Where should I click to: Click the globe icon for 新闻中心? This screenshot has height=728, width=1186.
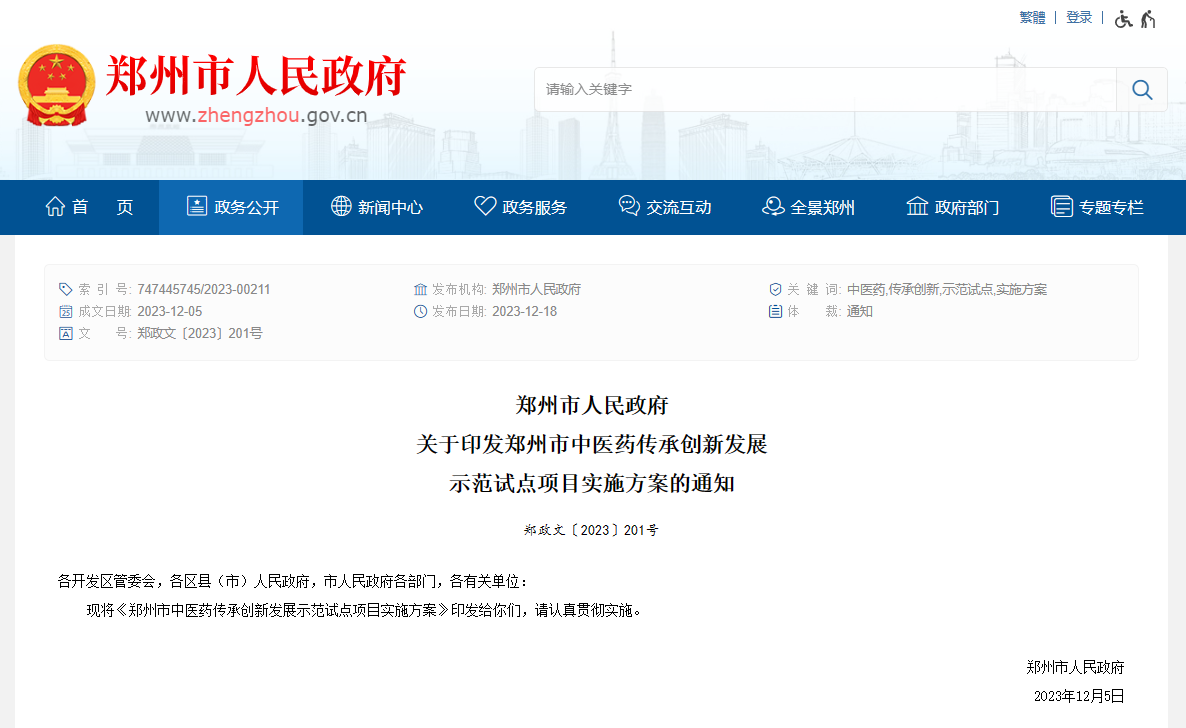[x=341, y=207]
